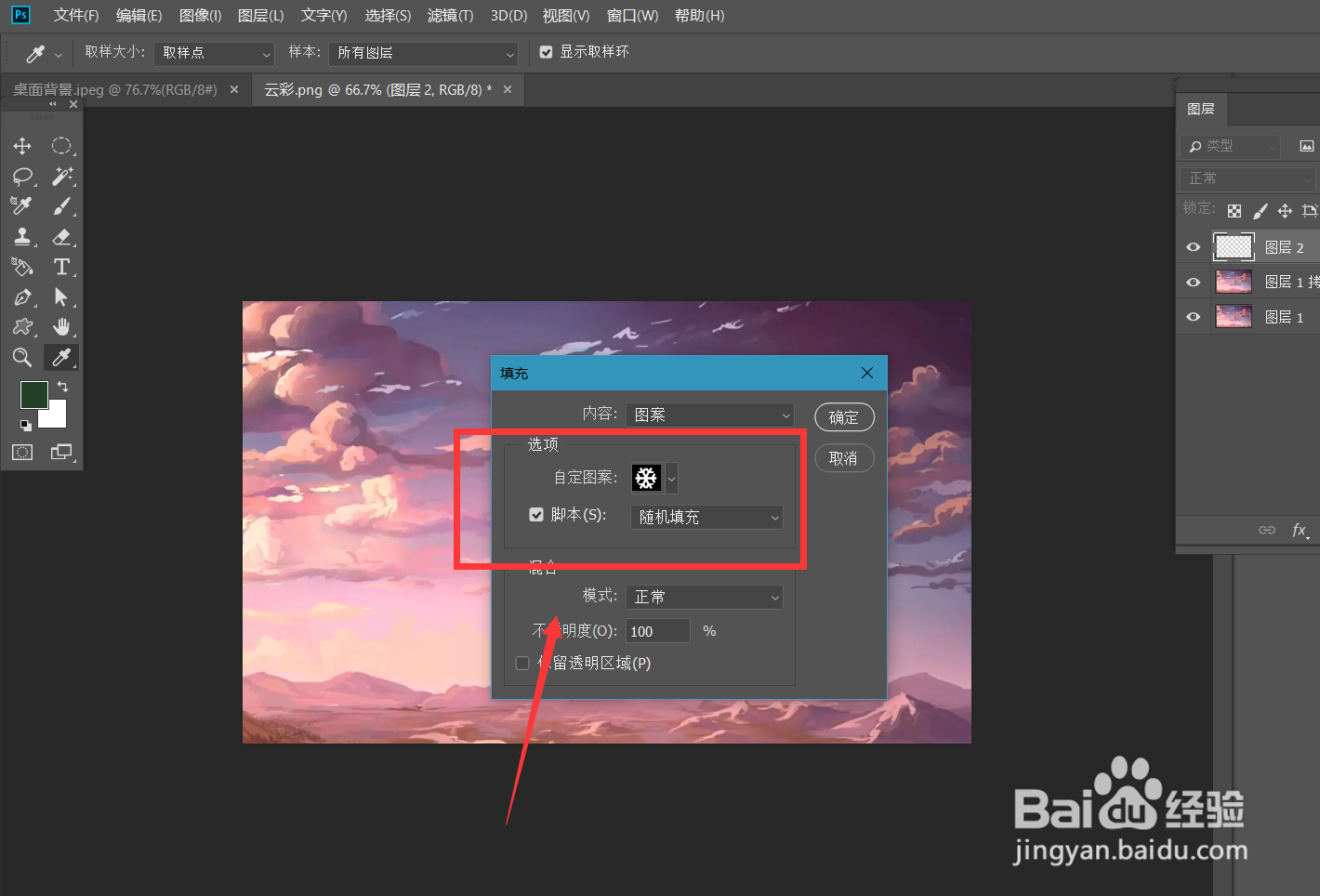This screenshot has height=896, width=1320.
Task: Select the Spot Healing Brush tool
Action: pos(22,205)
